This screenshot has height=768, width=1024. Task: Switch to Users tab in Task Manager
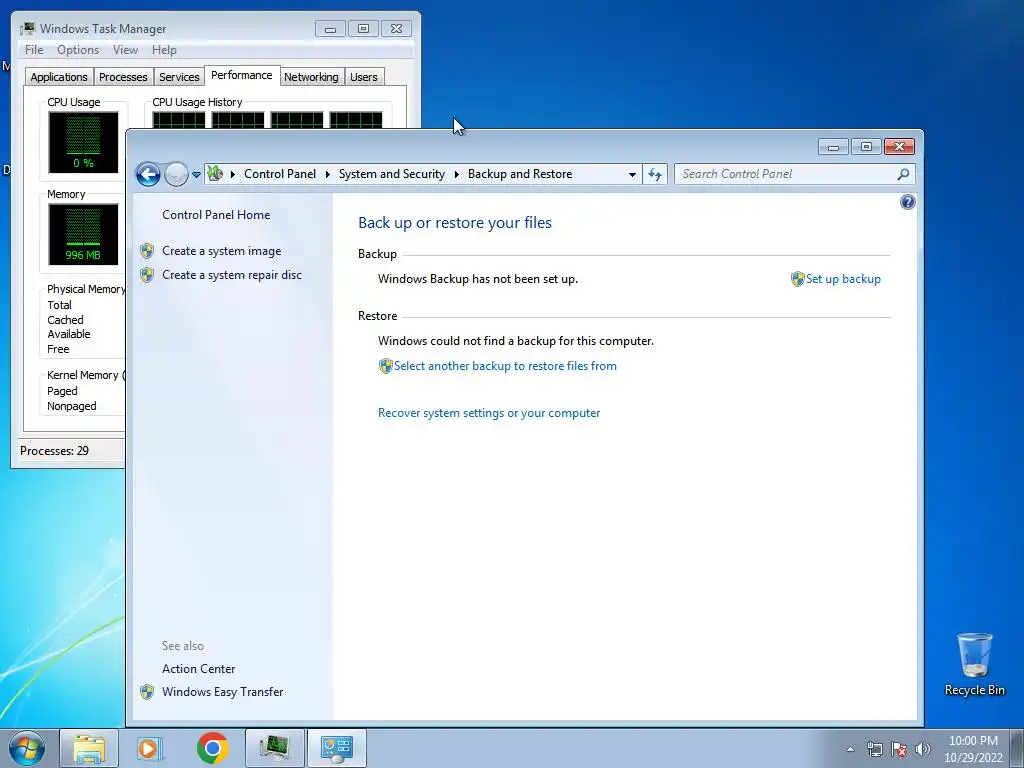(x=364, y=77)
